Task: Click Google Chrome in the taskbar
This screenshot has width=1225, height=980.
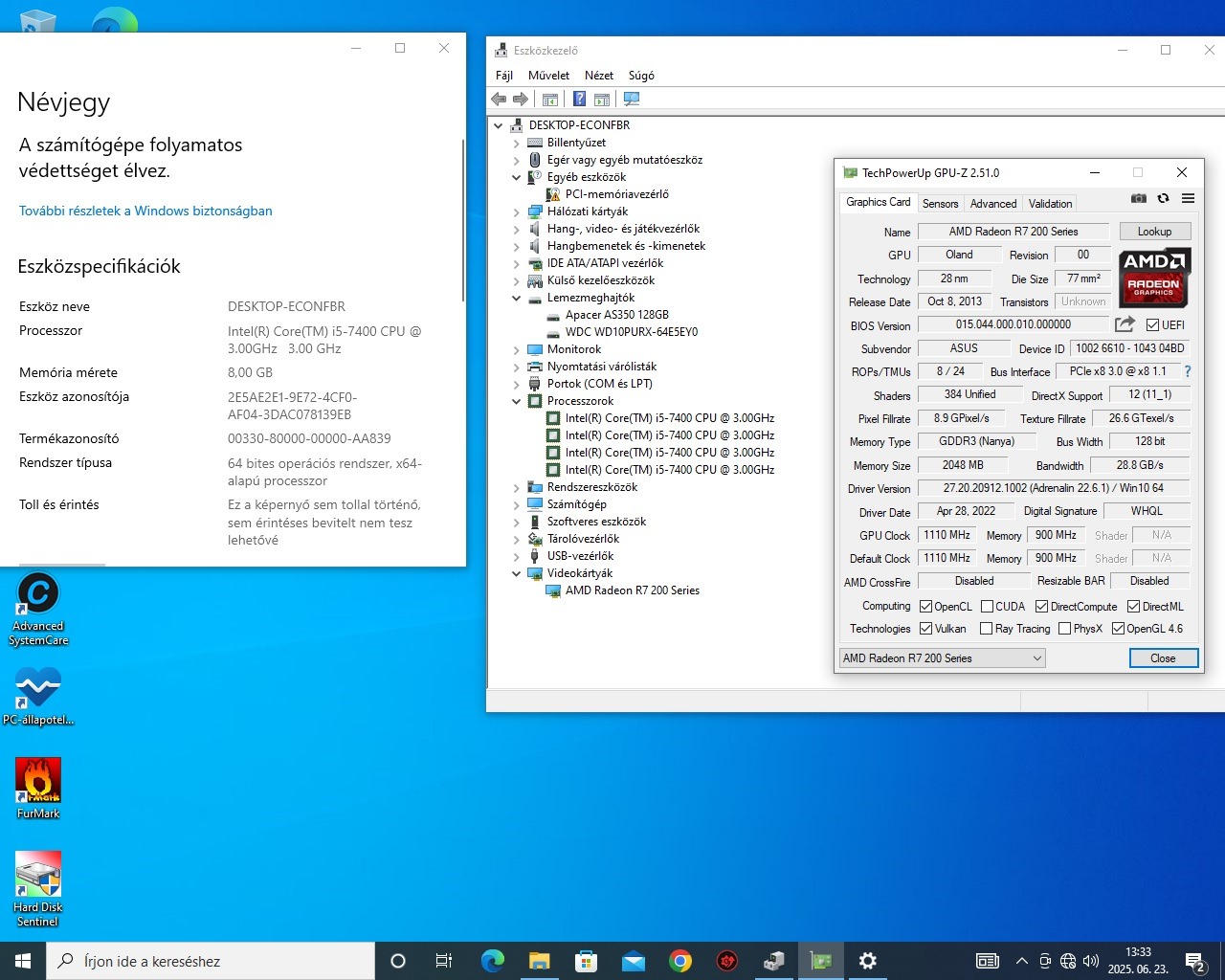Action: [x=680, y=961]
